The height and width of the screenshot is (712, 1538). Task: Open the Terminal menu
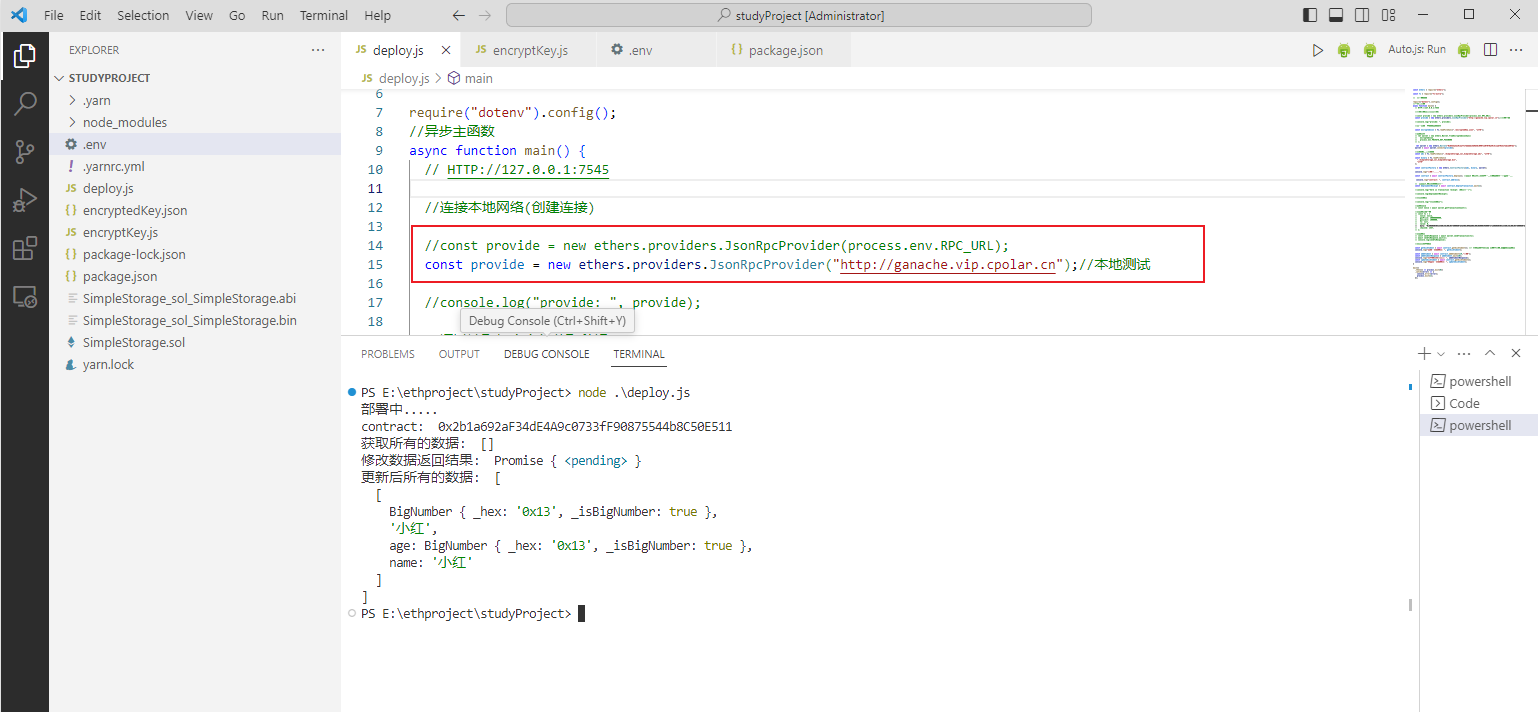[324, 15]
